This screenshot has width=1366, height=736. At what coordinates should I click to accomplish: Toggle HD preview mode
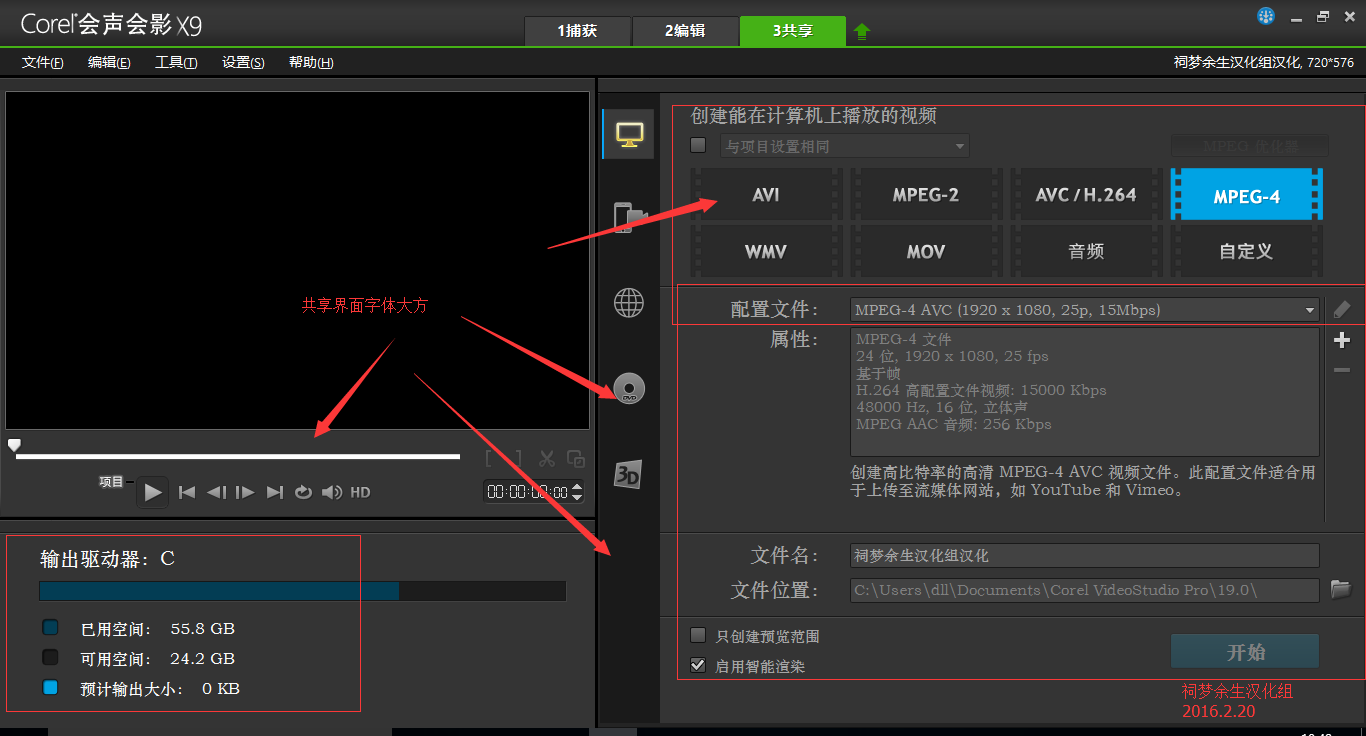click(360, 492)
